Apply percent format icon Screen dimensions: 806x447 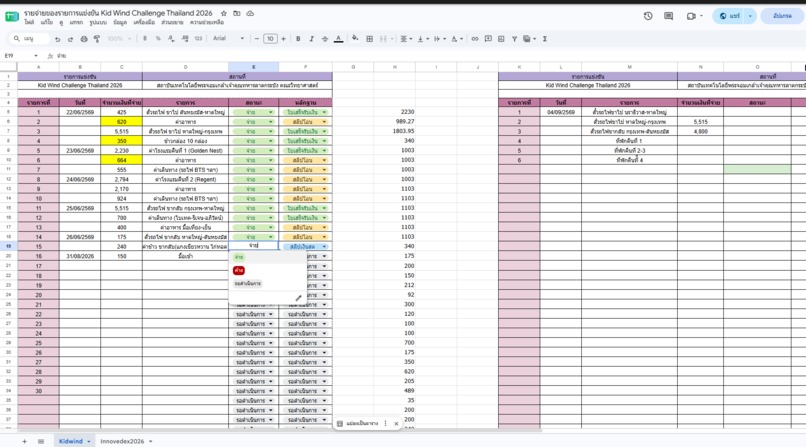pos(158,39)
